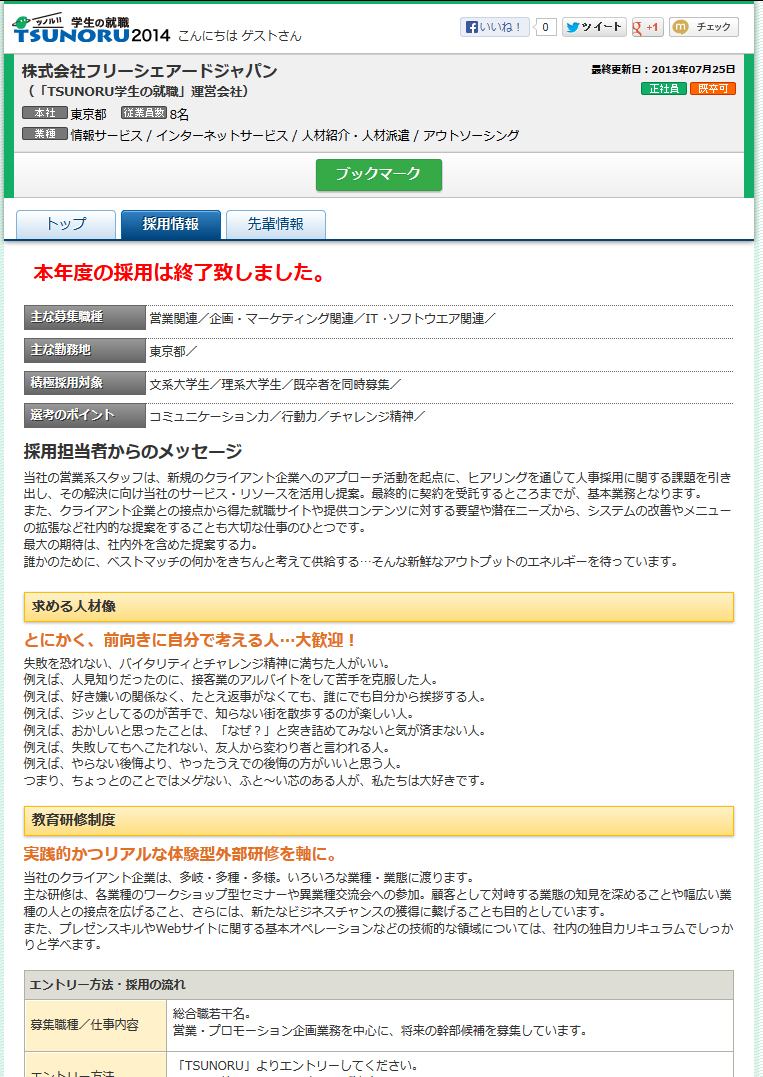
Task: Click the Twitter ツイート button
Action: (594, 27)
